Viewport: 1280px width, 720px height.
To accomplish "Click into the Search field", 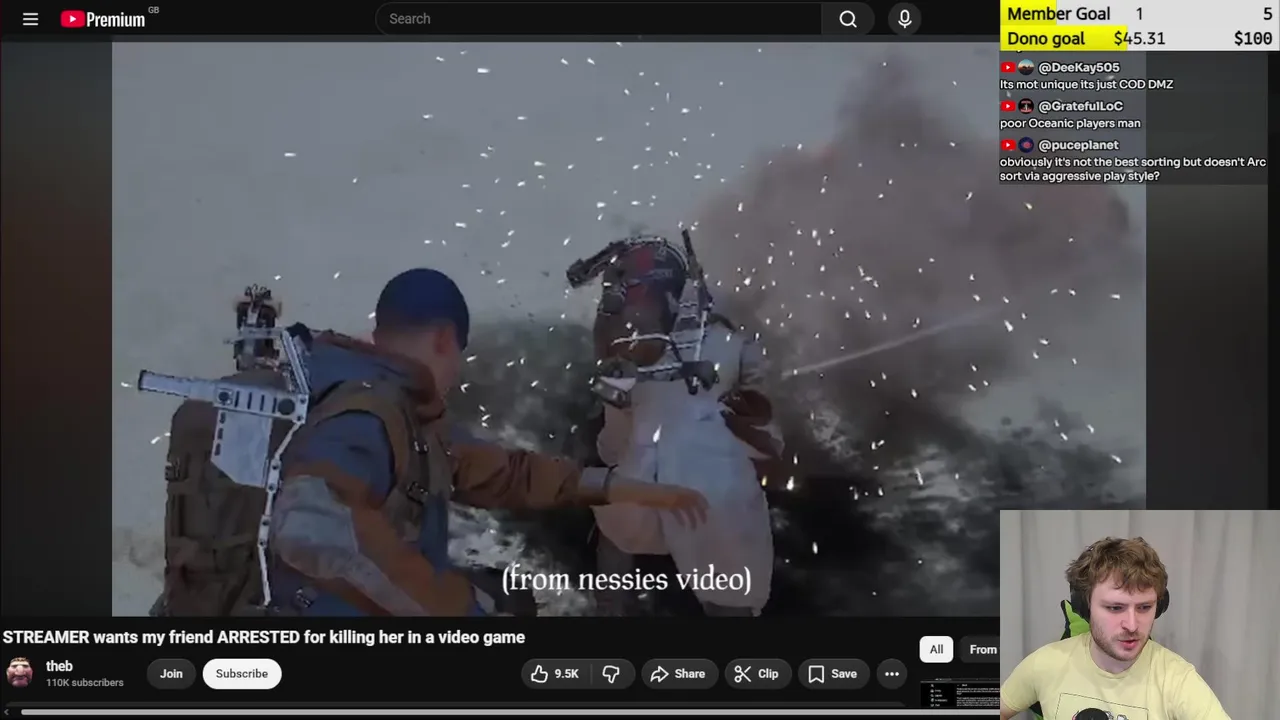I will (x=600, y=19).
